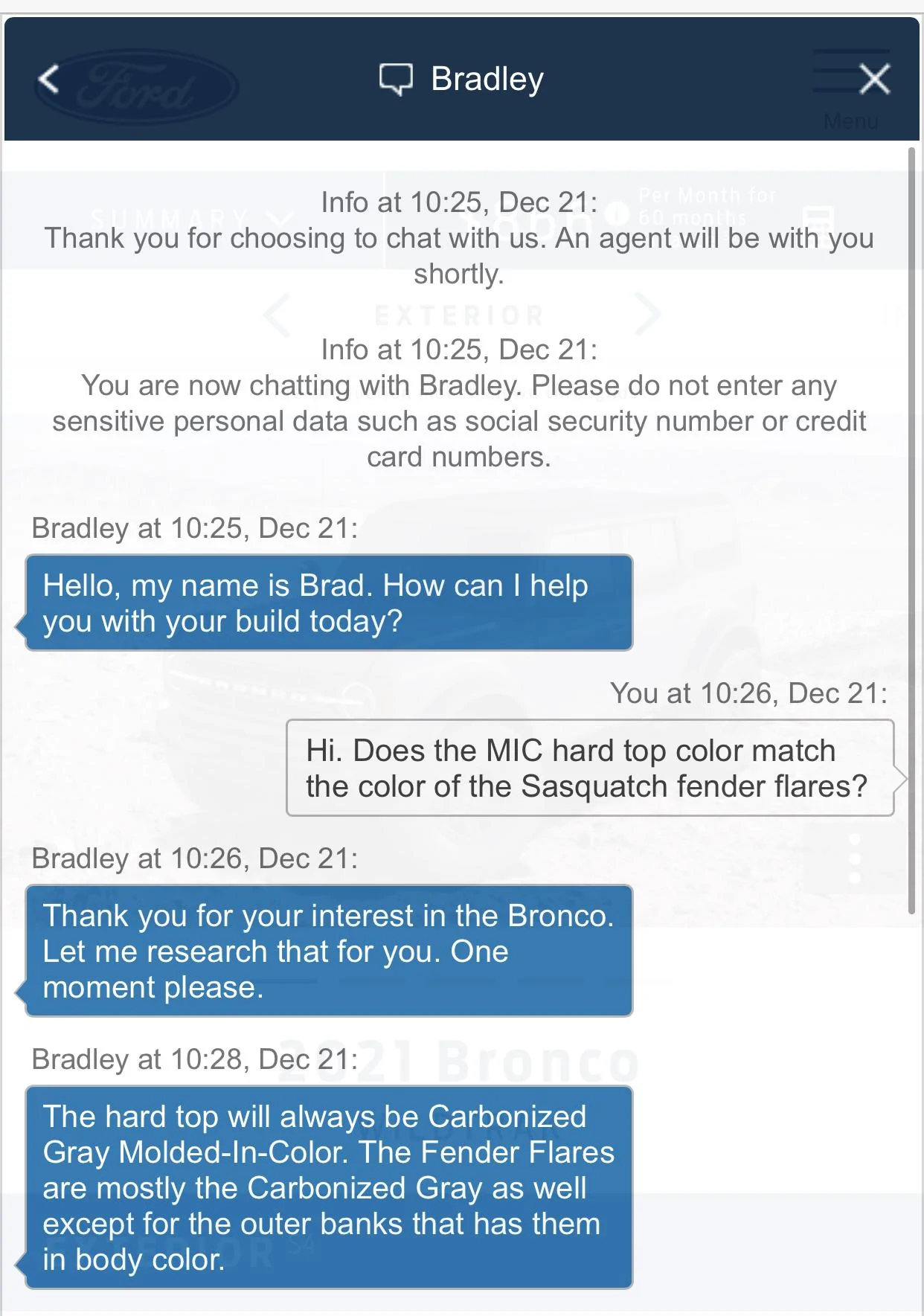Screen dimensions: 924x1316
Task: Open the three-dot options icon
Action: 855,858
